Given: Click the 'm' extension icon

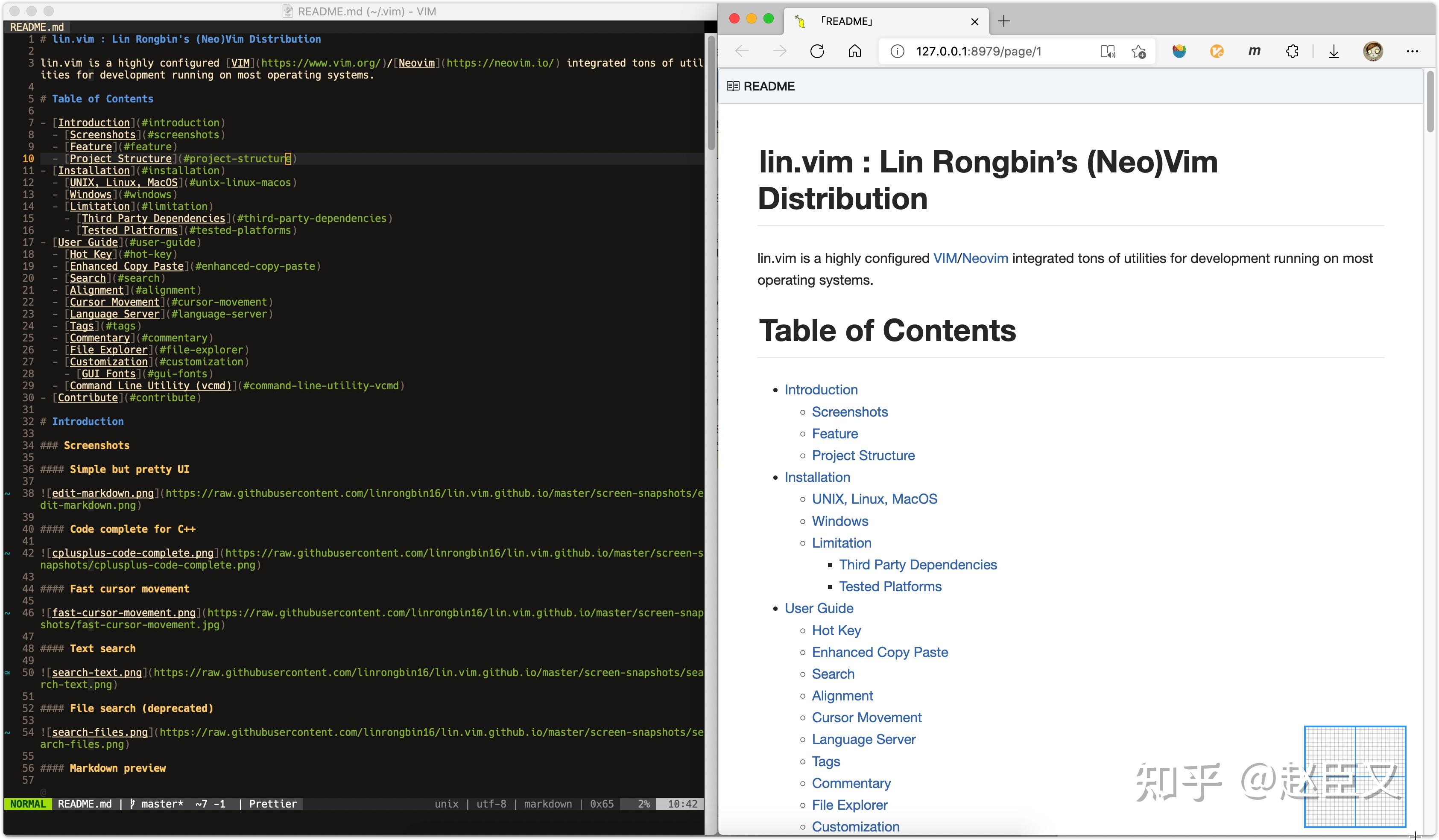Looking at the screenshot, I should (1254, 51).
